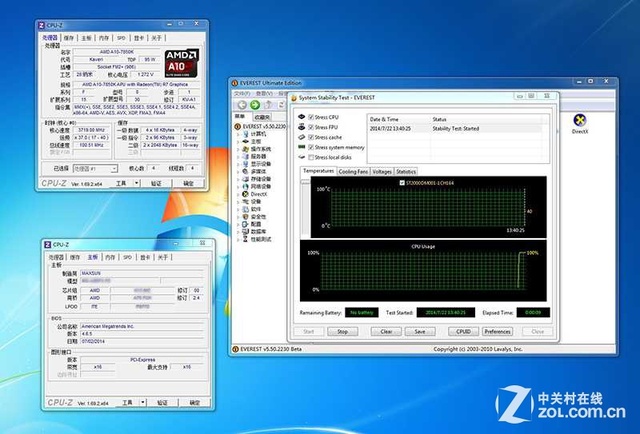Click the icon beside Stress FPU

click(x=302, y=127)
